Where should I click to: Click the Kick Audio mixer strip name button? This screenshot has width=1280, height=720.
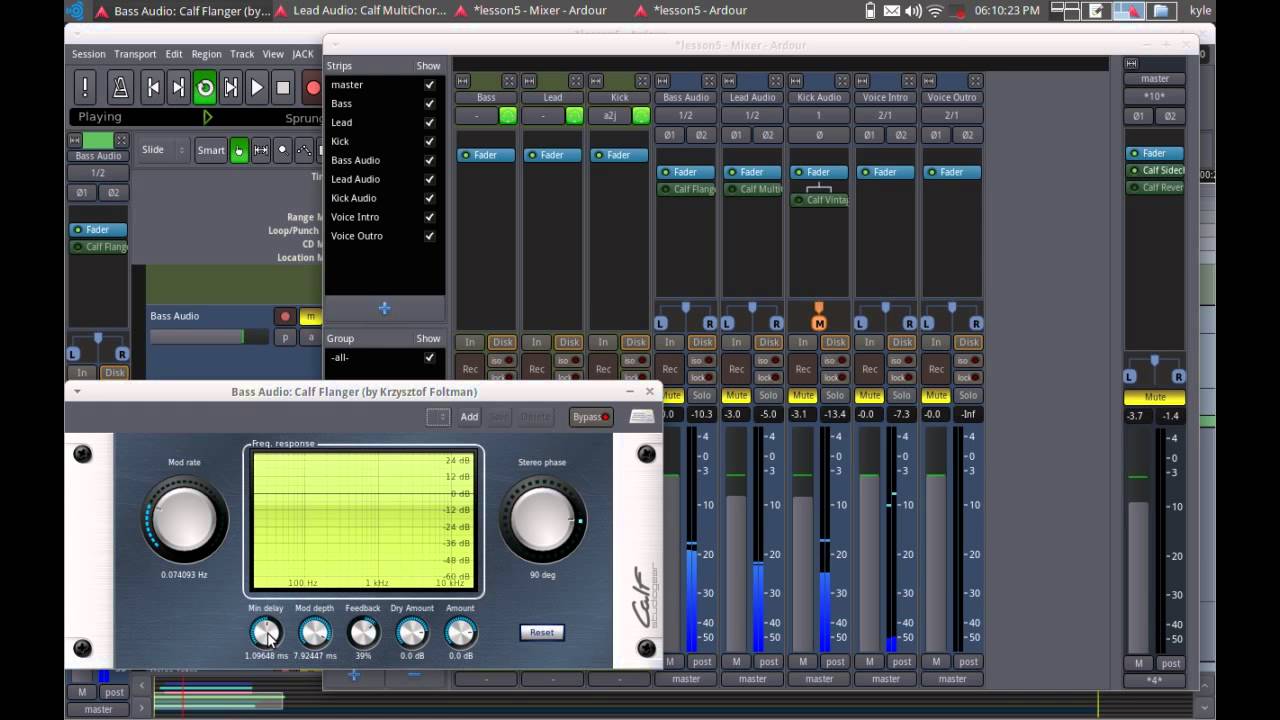[x=819, y=98]
